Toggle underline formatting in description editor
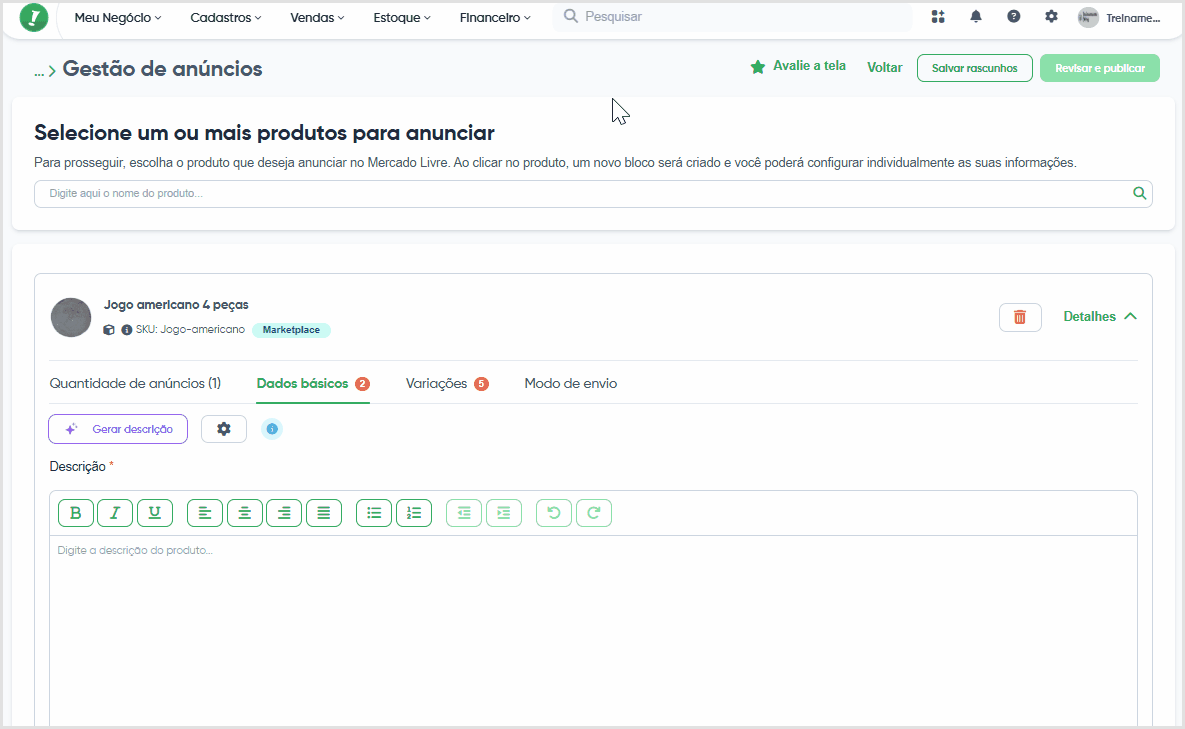 [x=155, y=513]
